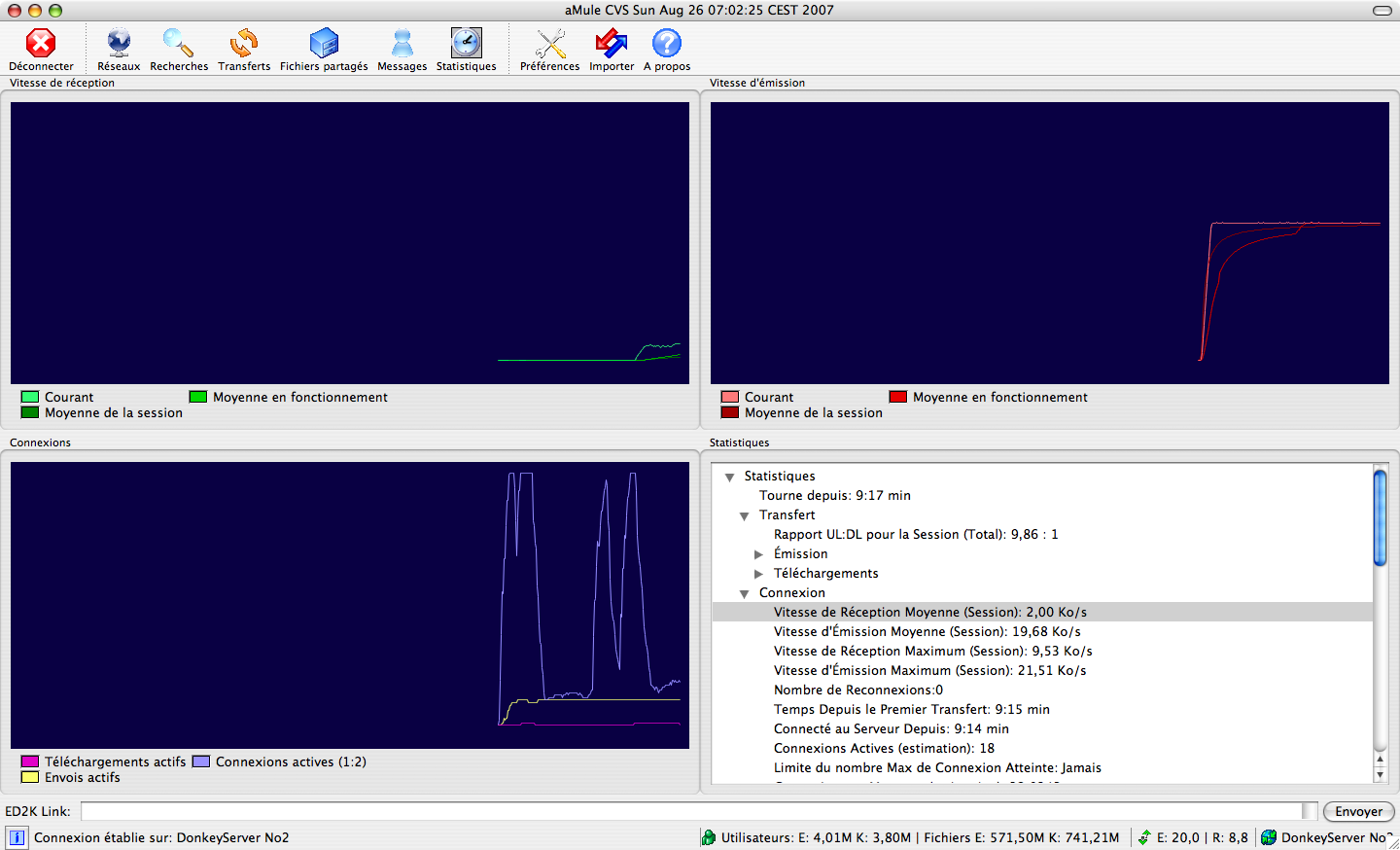The image size is (1400, 850).
Task: Expand the Émission tree node
Action: pos(758,554)
